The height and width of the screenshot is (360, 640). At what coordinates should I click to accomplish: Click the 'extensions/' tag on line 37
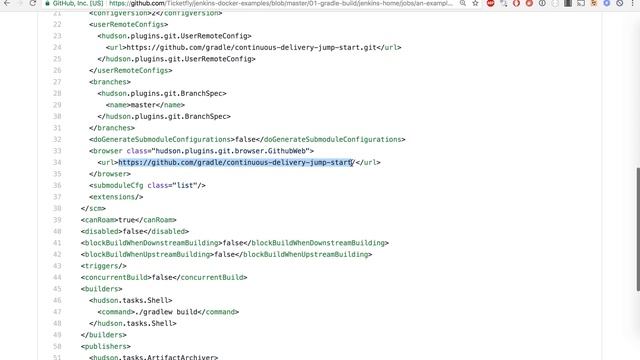pos(116,197)
